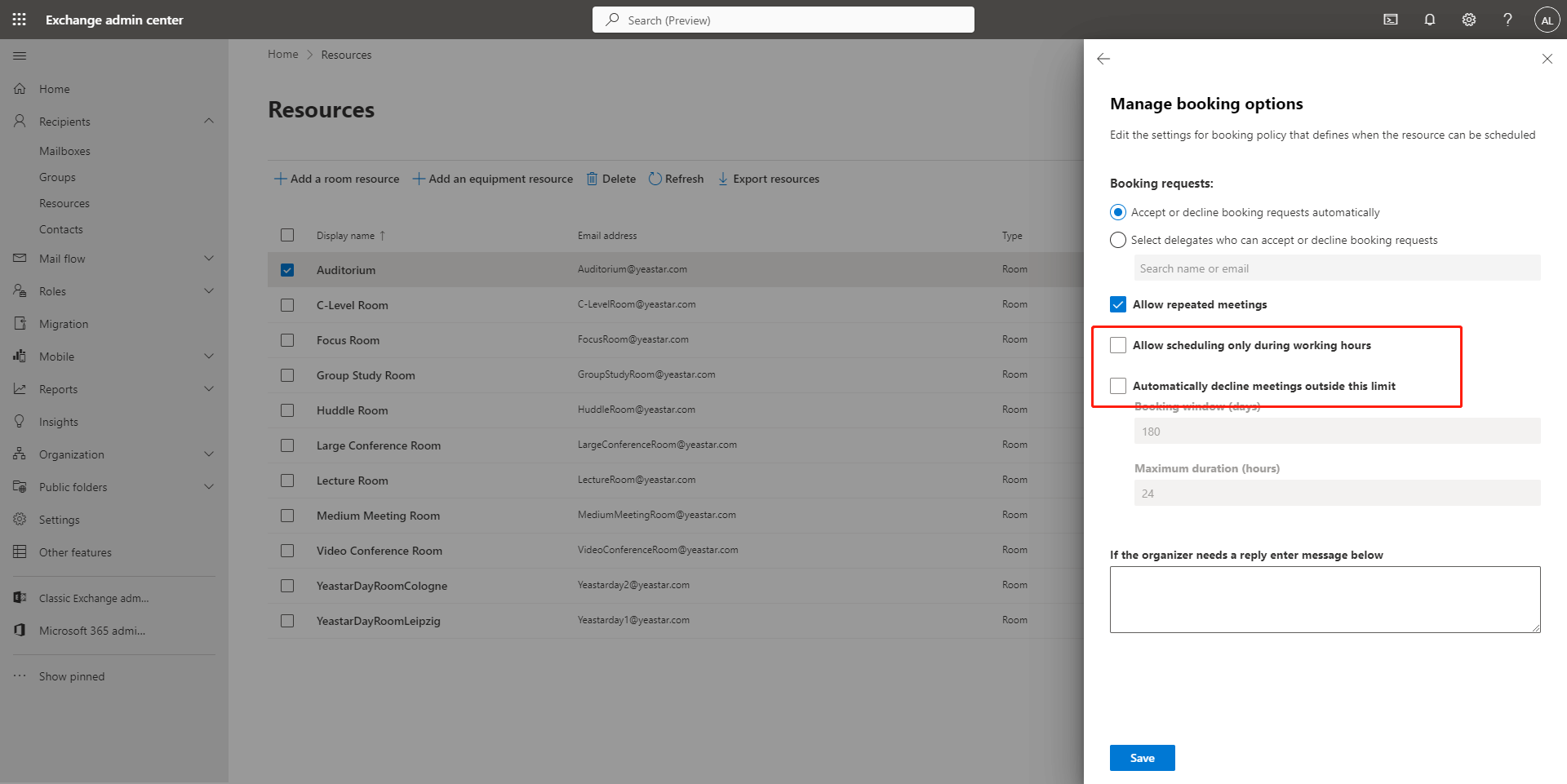The height and width of the screenshot is (784, 1567).
Task: Open the settings gear in header
Action: [1469, 20]
